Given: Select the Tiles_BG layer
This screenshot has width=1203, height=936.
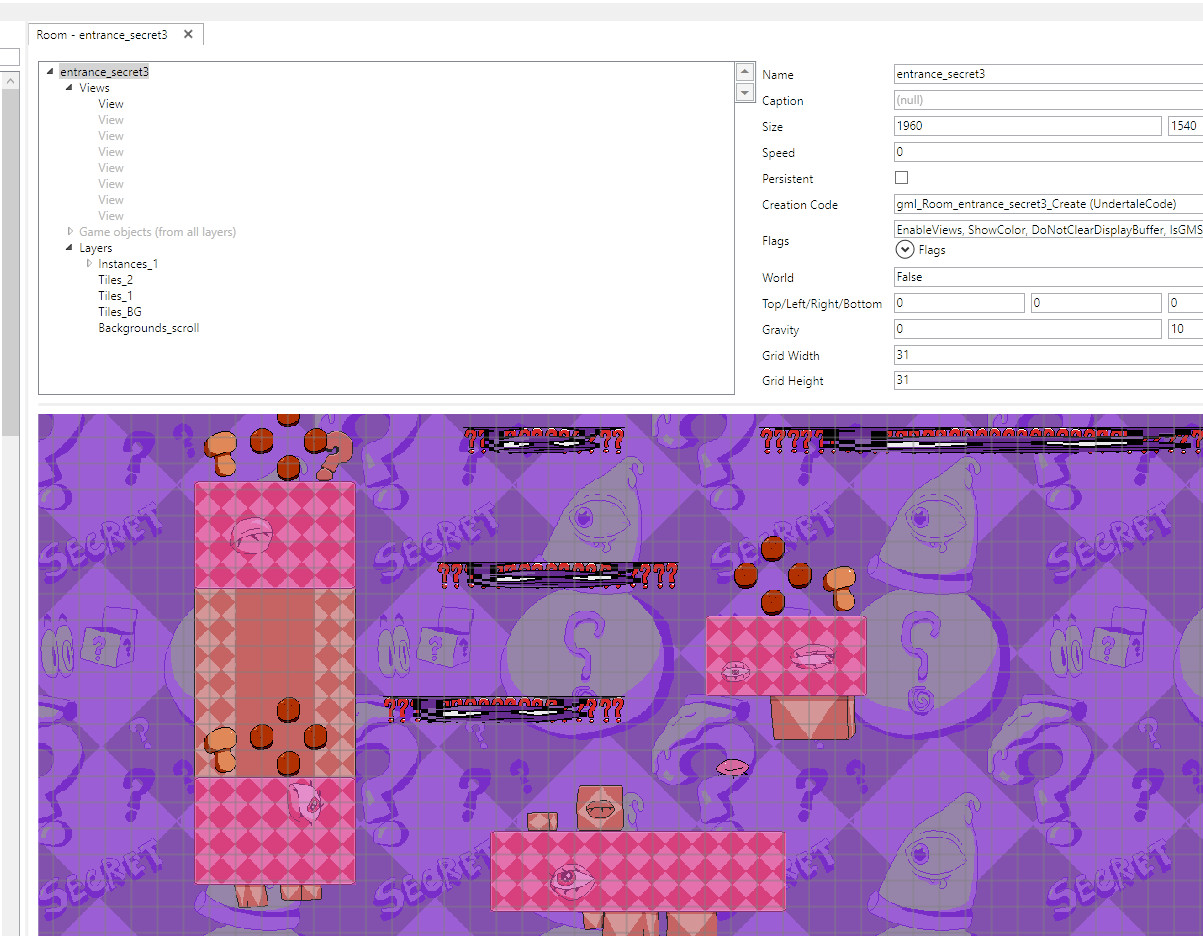Looking at the screenshot, I should [120, 311].
